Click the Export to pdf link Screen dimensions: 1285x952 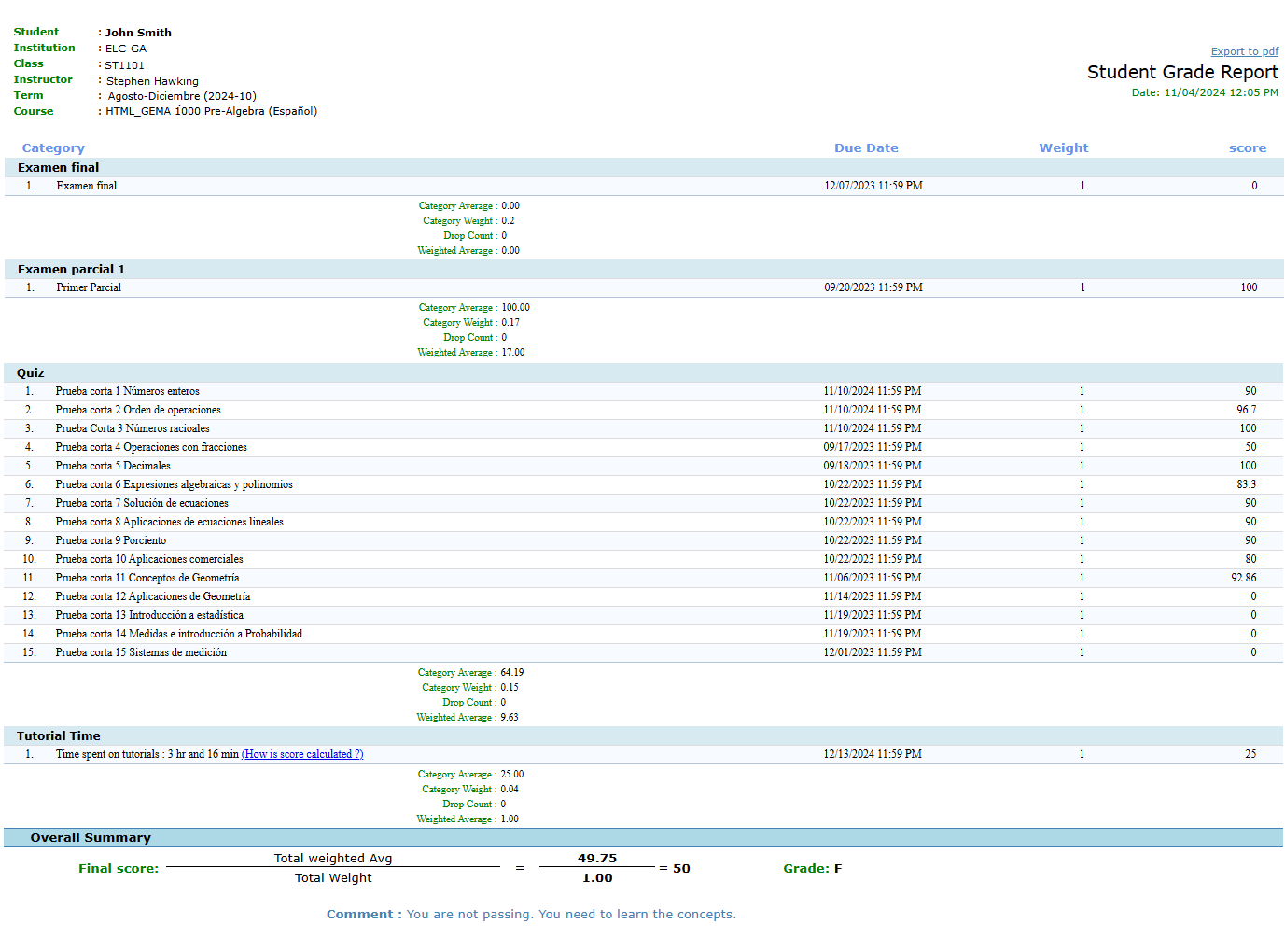coord(1244,51)
